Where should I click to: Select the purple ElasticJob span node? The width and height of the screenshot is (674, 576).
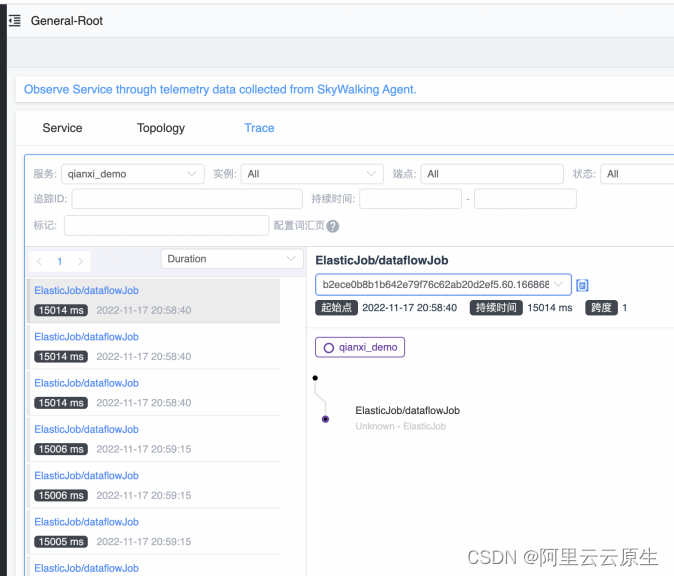click(x=325, y=419)
